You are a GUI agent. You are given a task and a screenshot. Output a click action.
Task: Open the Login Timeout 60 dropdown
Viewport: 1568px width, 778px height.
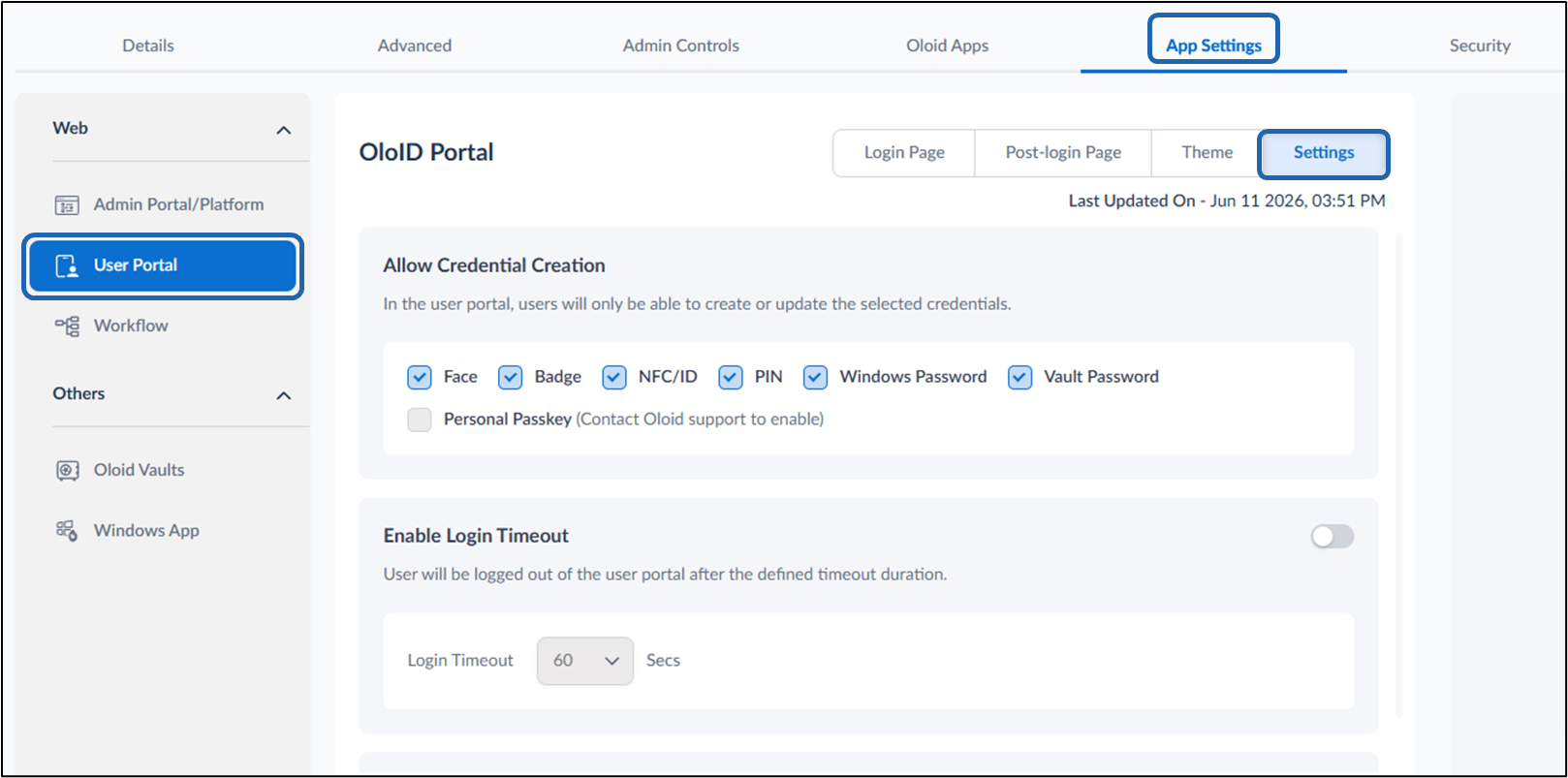(x=585, y=661)
